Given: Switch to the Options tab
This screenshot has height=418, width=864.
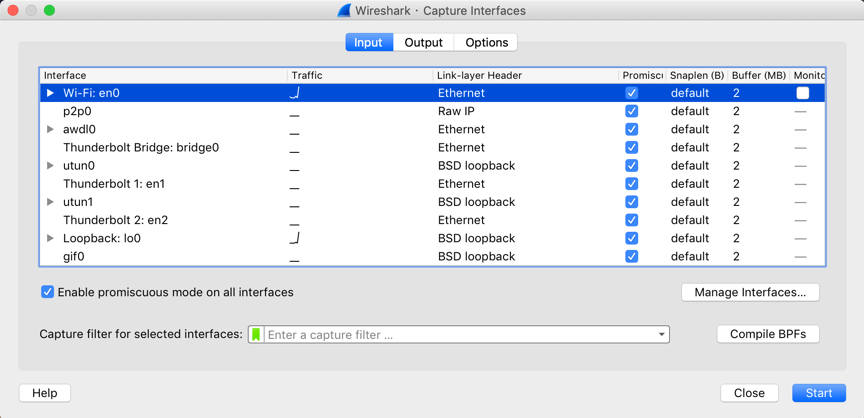Looking at the screenshot, I should coord(486,42).
